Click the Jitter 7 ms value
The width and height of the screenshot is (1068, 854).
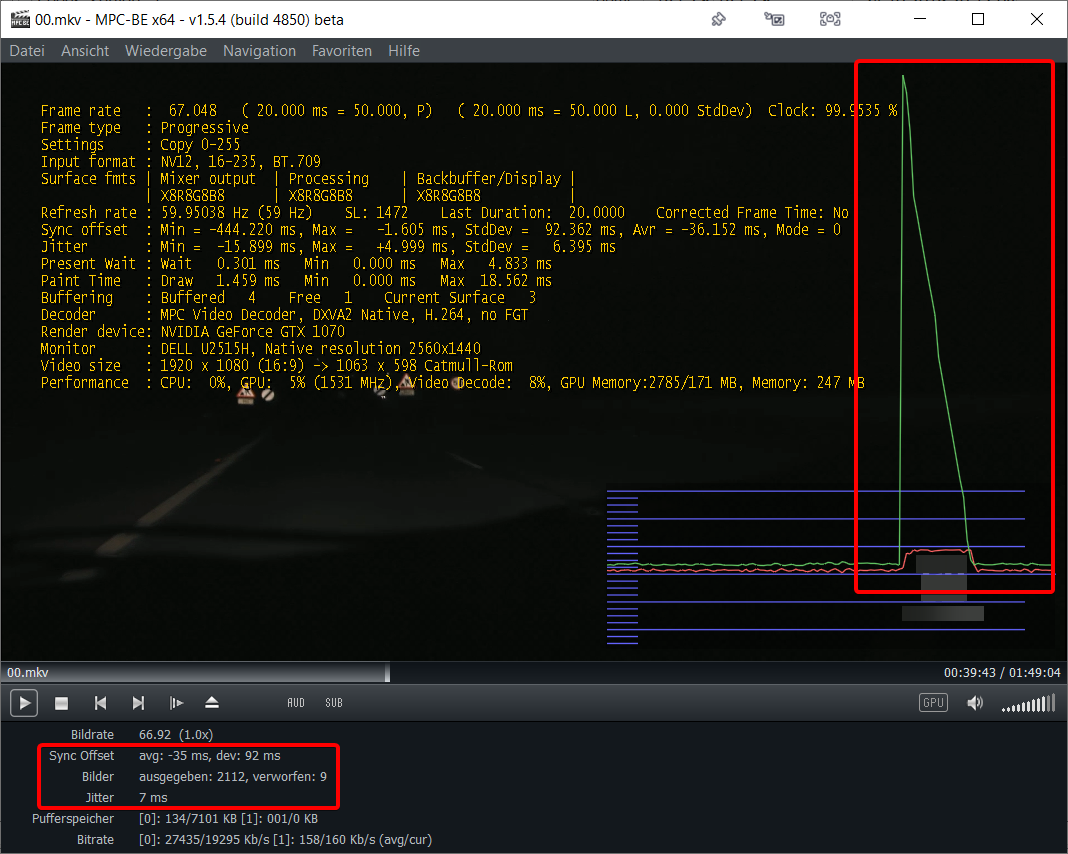[153, 798]
